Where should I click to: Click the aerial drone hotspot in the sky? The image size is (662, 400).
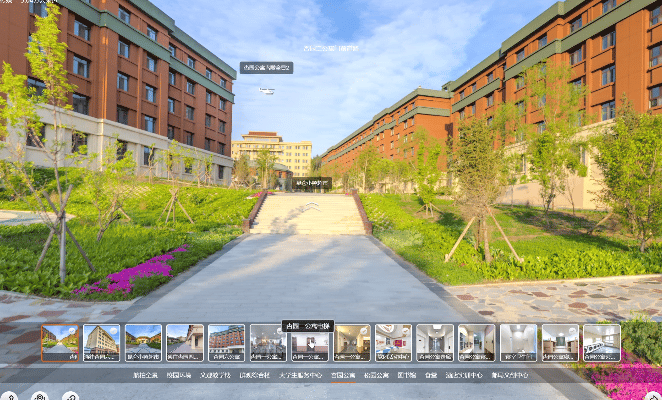[266, 91]
